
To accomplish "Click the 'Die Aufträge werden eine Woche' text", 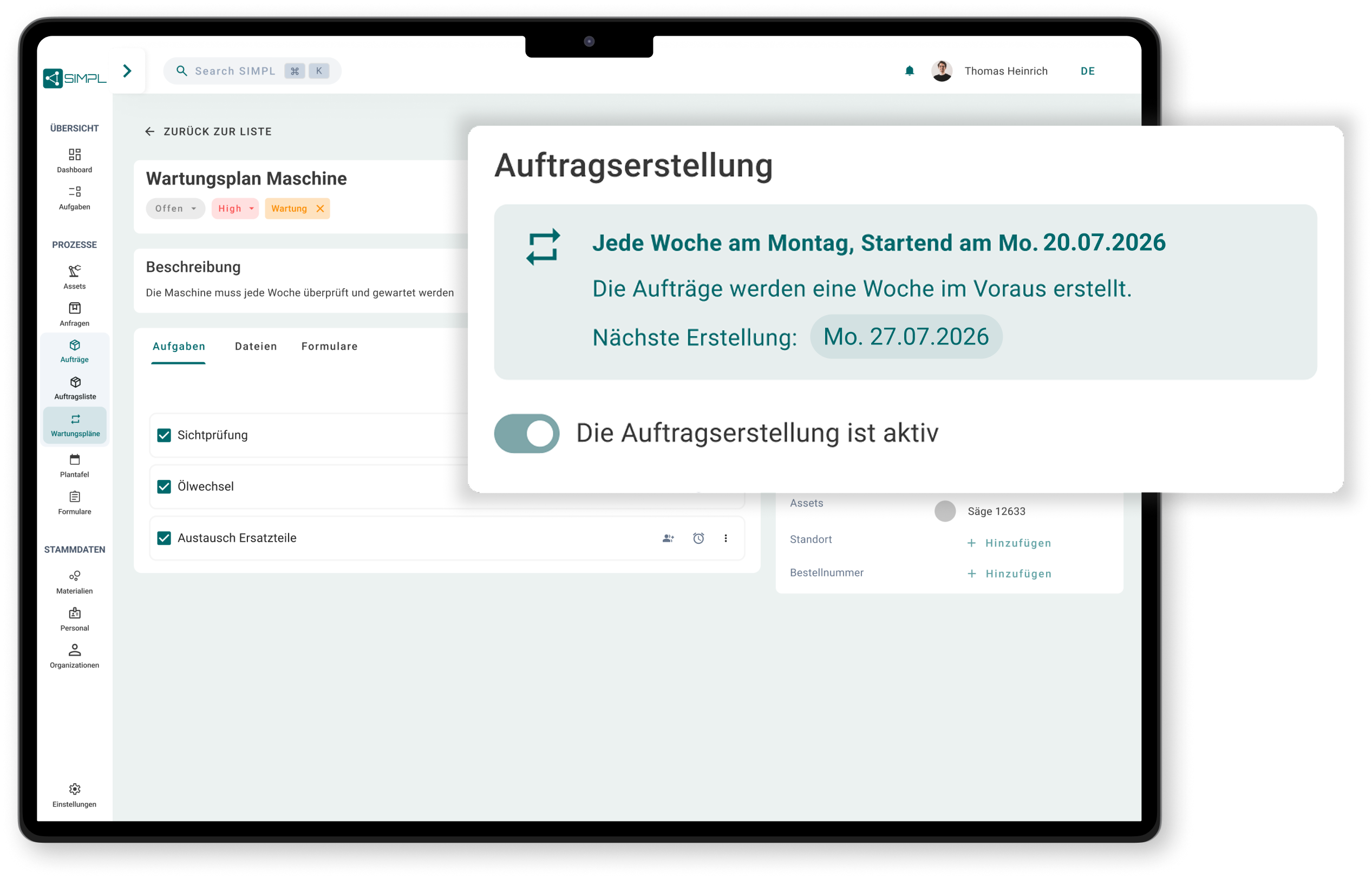I will (x=861, y=289).
